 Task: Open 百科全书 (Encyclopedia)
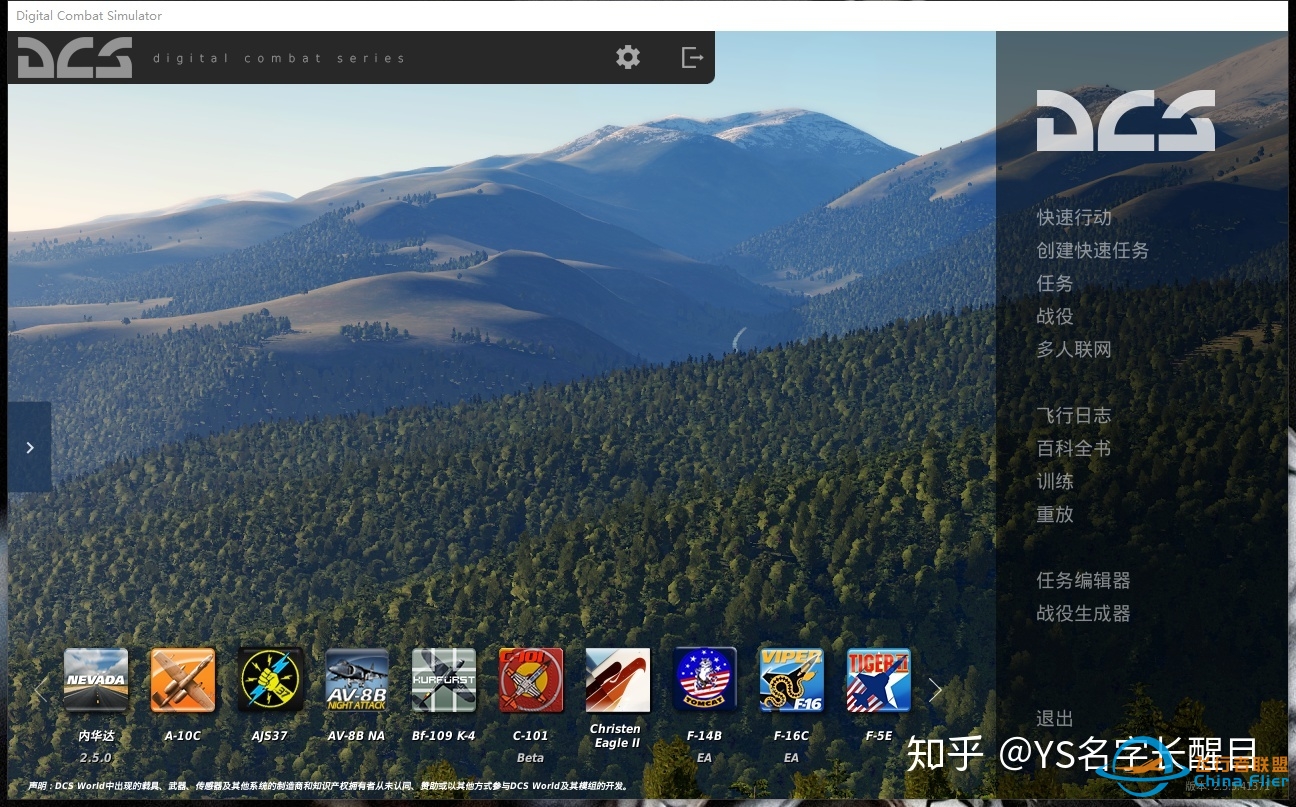(x=1074, y=448)
